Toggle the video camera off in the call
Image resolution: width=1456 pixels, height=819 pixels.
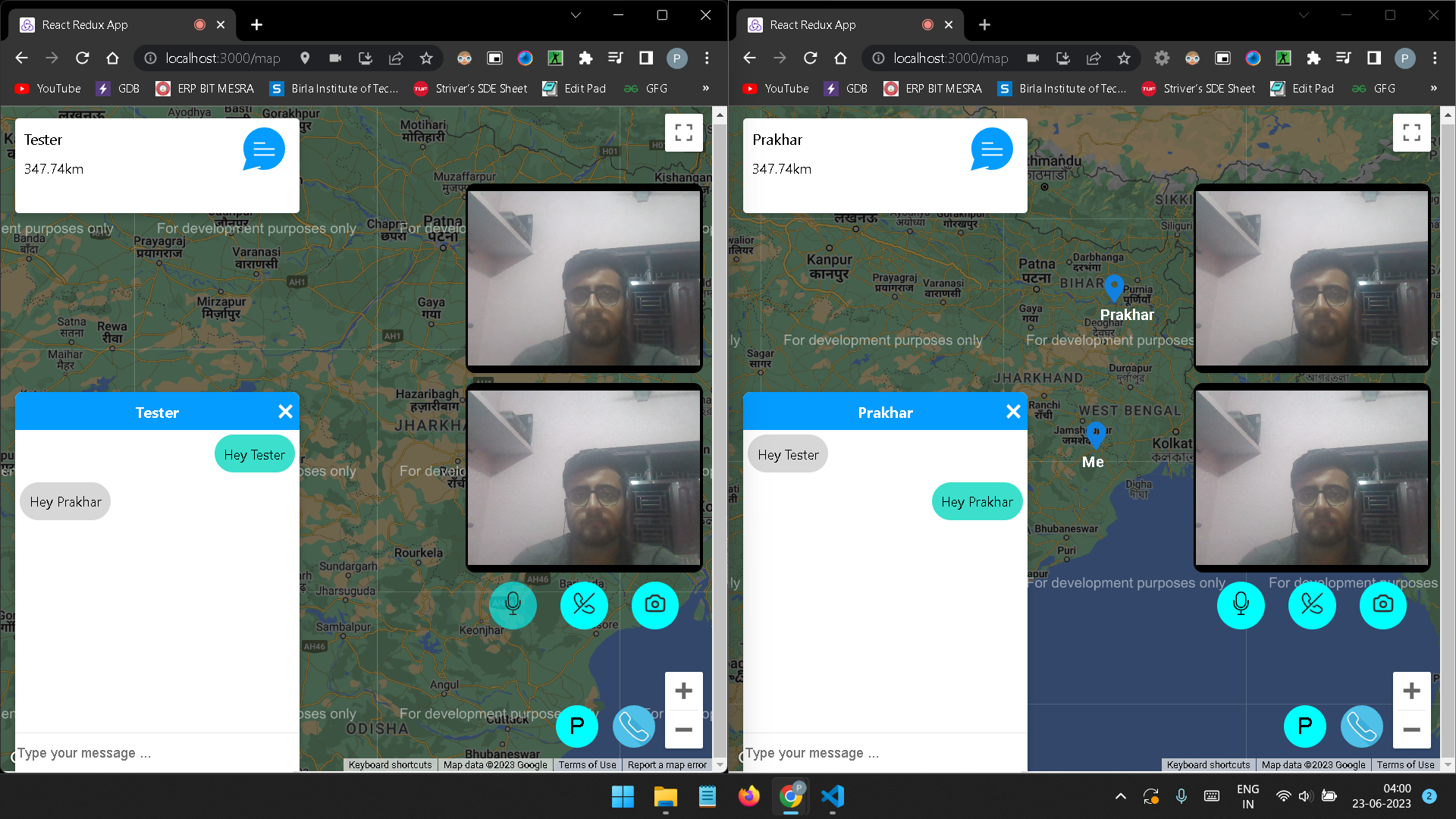pyautogui.click(x=583, y=605)
